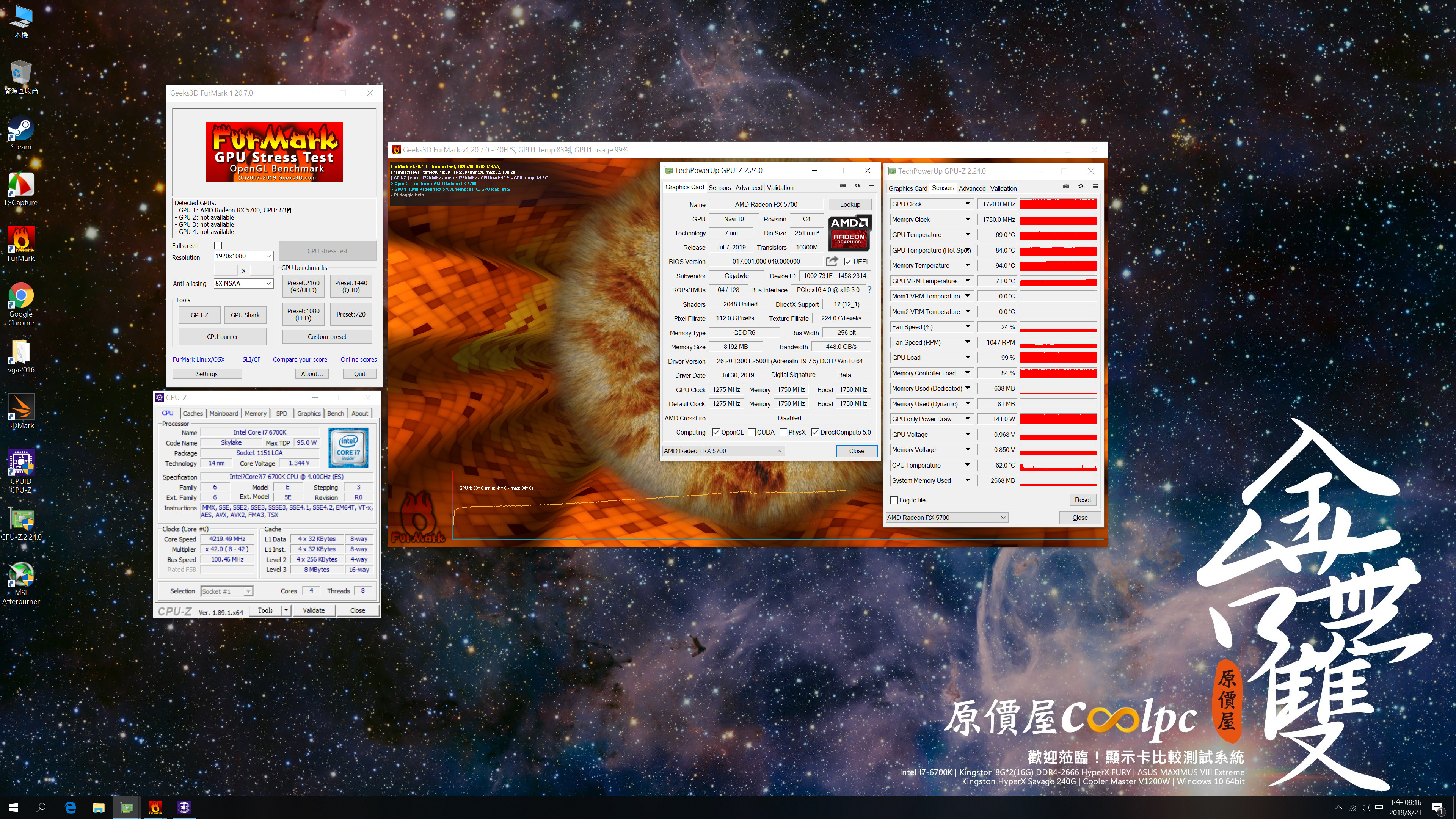The image size is (1456, 819).
Task: Open the Anti-aliasing 8X MSAA dropdown
Action: [x=243, y=284]
